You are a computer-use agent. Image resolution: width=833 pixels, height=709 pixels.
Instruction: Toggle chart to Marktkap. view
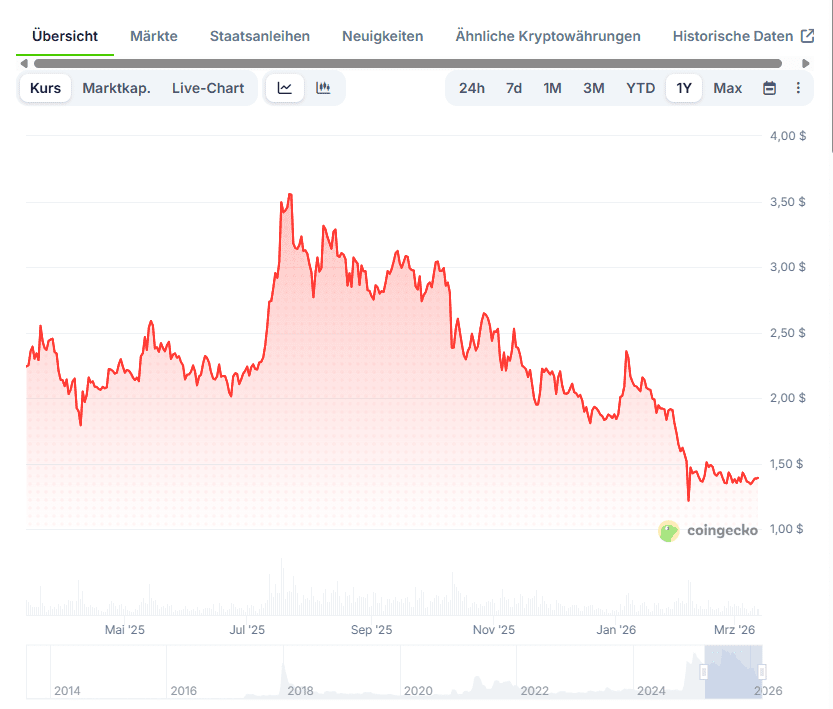pos(116,88)
